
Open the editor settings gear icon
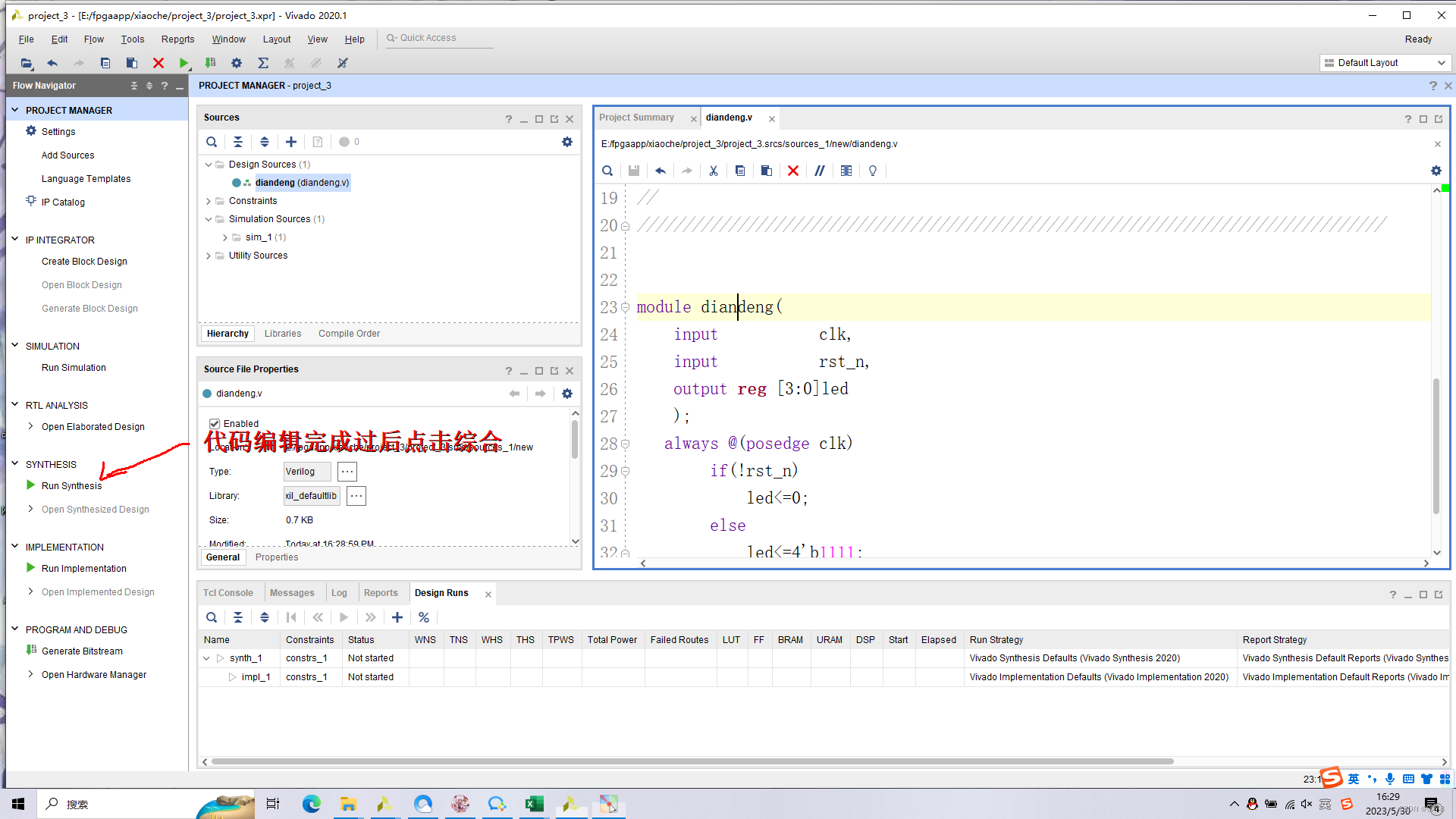pyautogui.click(x=1436, y=171)
